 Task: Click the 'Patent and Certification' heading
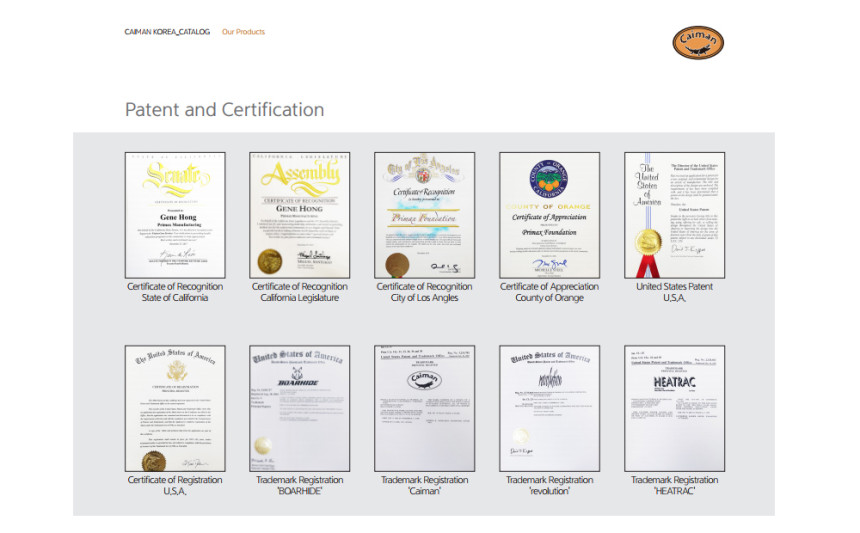coord(224,110)
